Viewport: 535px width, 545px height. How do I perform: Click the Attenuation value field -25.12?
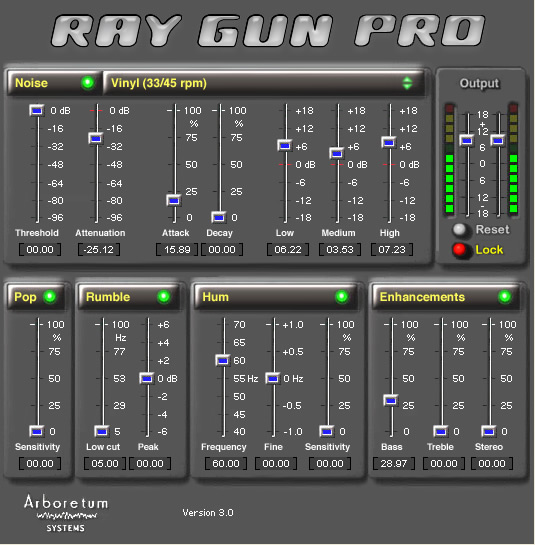[99, 250]
